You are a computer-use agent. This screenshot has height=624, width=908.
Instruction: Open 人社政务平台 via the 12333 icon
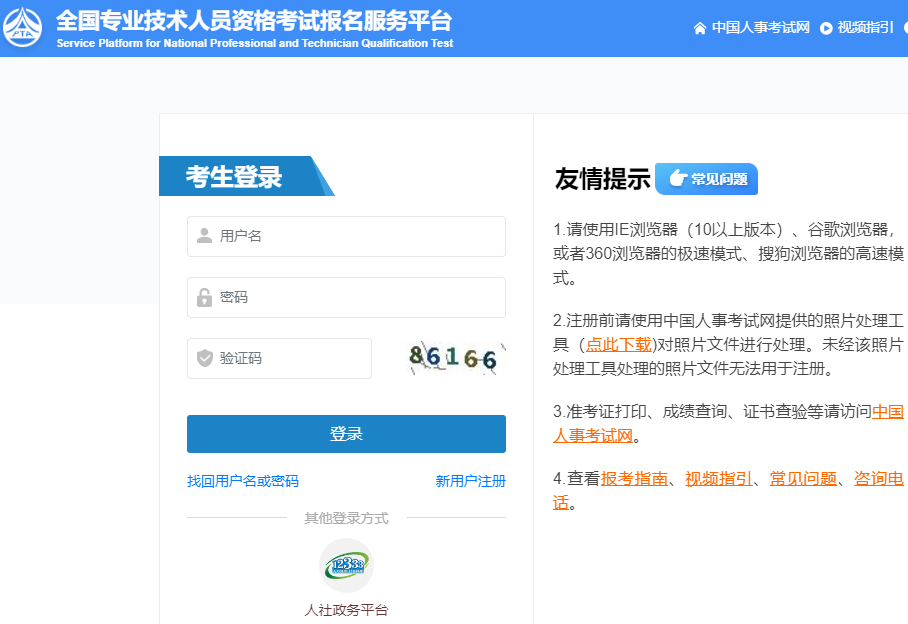point(345,565)
